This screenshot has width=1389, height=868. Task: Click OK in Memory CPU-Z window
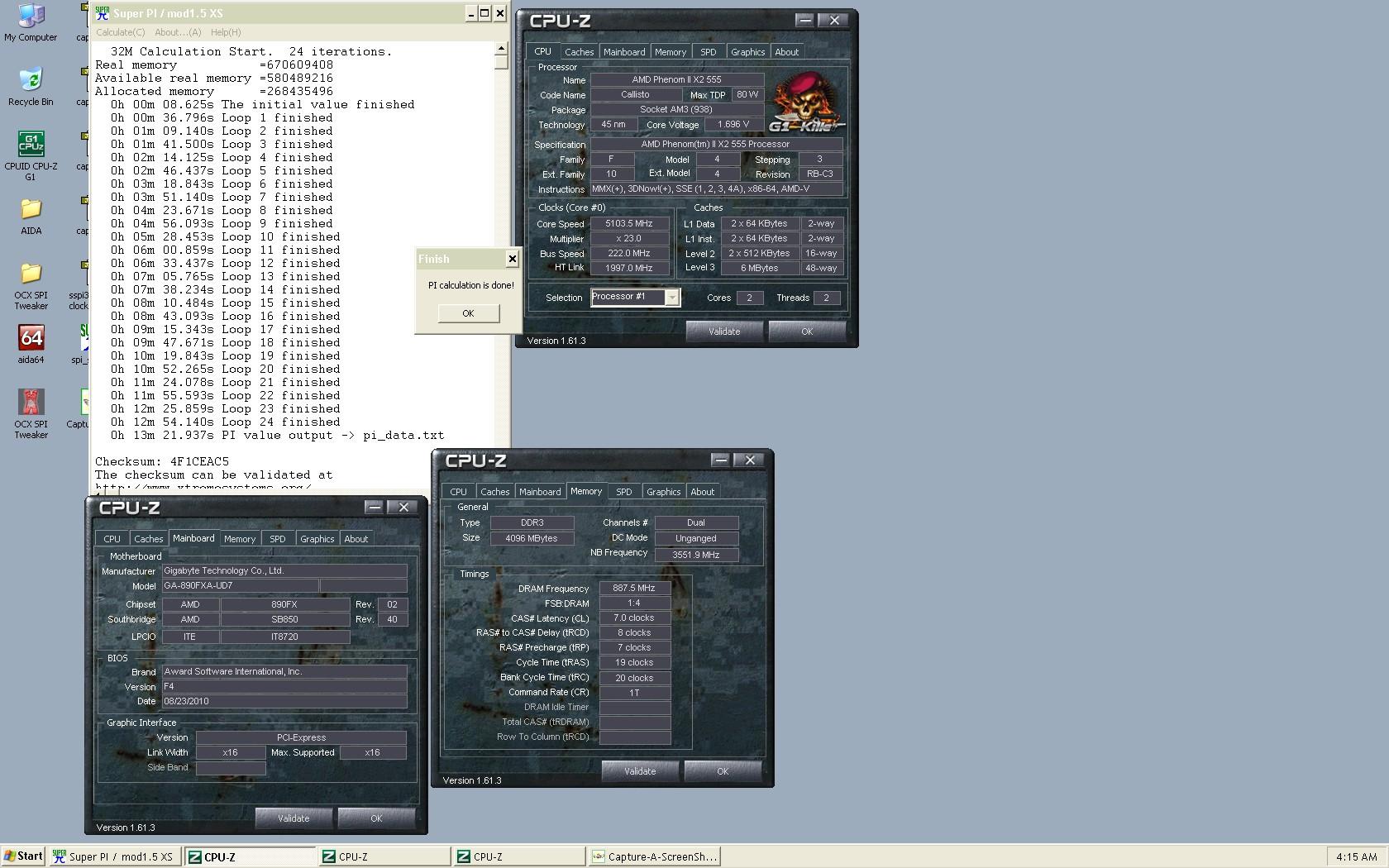tap(723, 771)
